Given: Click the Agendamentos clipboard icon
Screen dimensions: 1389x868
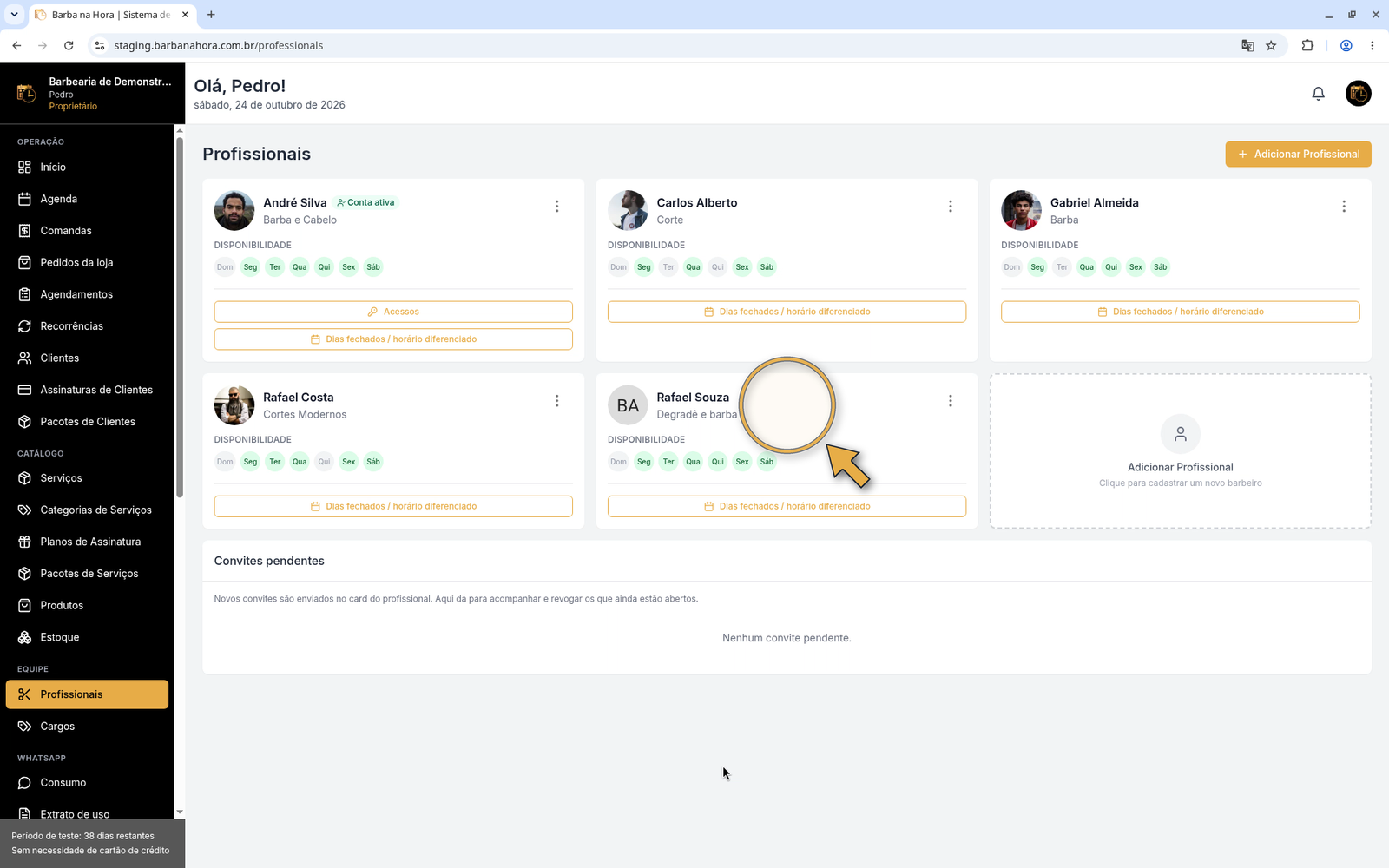Looking at the screenshot, I should click(24, 294).
